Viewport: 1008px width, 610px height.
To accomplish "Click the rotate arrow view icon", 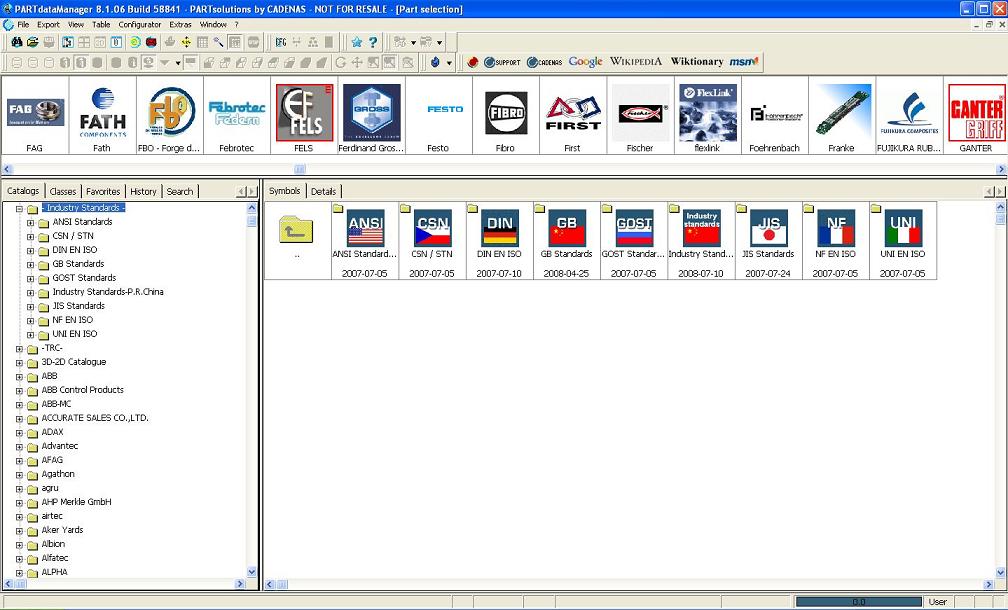I will pyautogui.click(x=341, y=62).
